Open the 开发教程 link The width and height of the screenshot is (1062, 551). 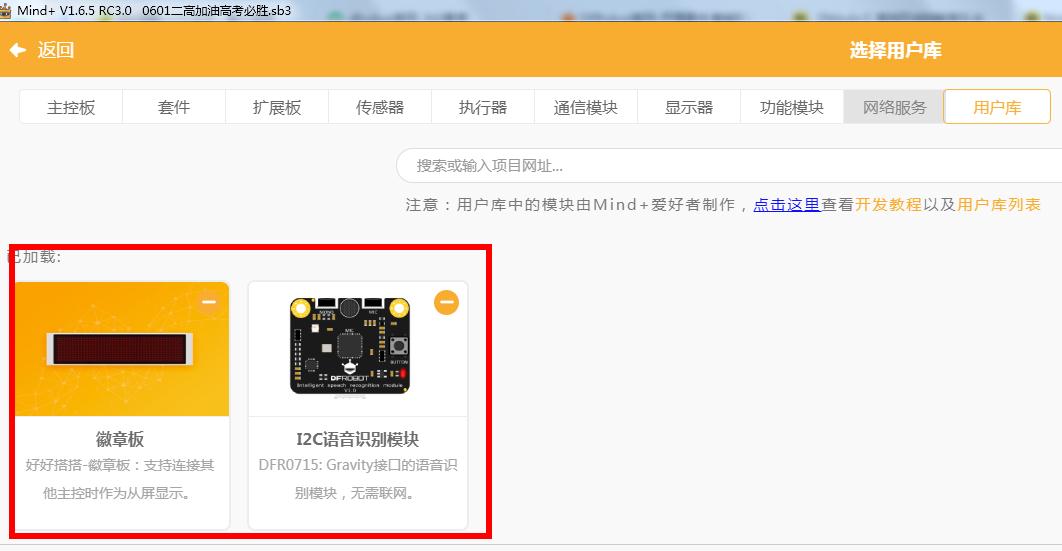[888, 204]
